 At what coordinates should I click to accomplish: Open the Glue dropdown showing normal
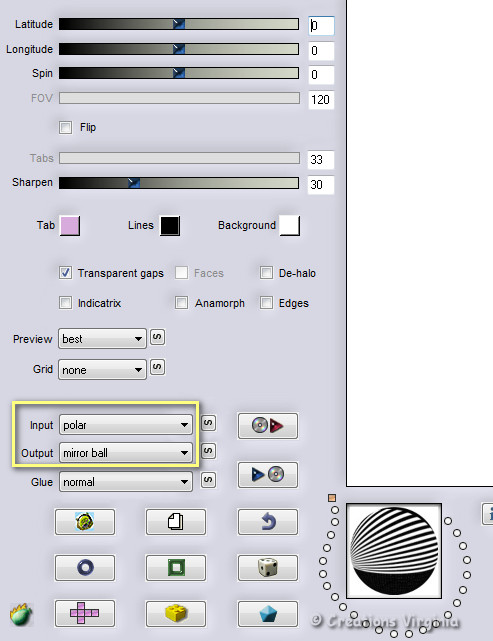pos(126,482)
